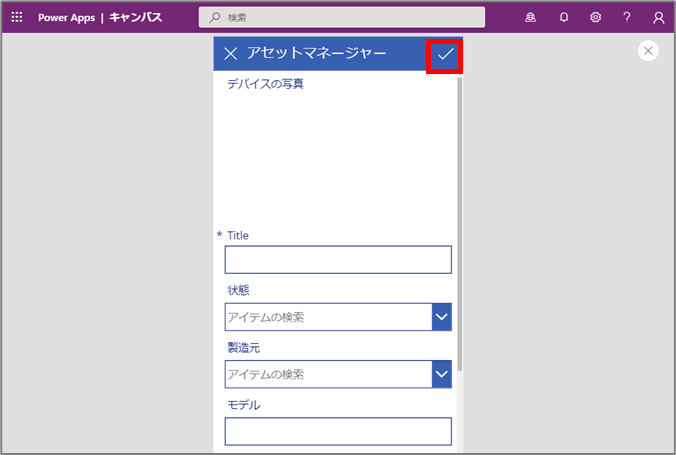Open help question mark
This screenshot has width=676, height=455.
[627, 17]
